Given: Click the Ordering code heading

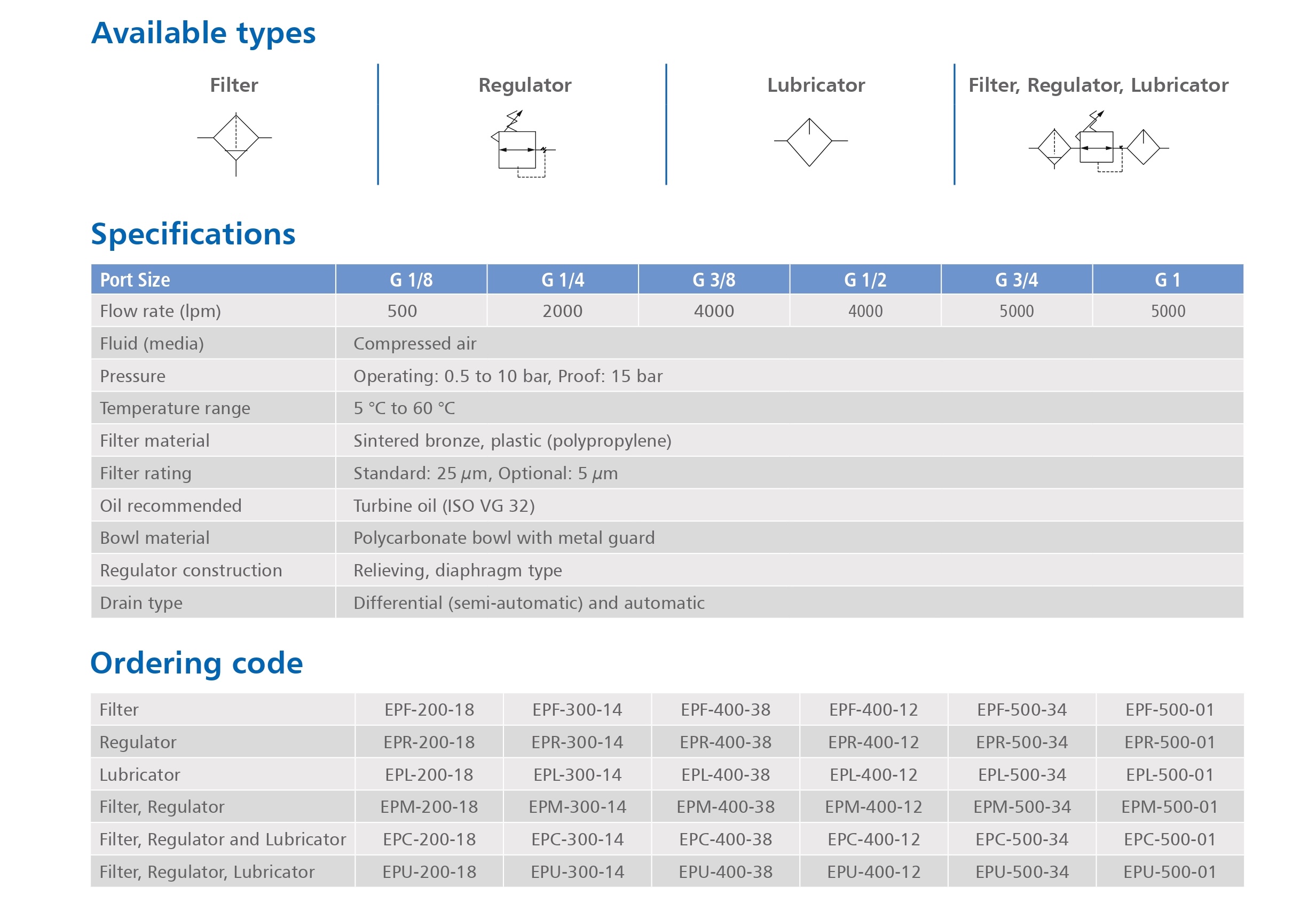Looking at the screenshot, I should pyautogui.click(x=196, y=663).
